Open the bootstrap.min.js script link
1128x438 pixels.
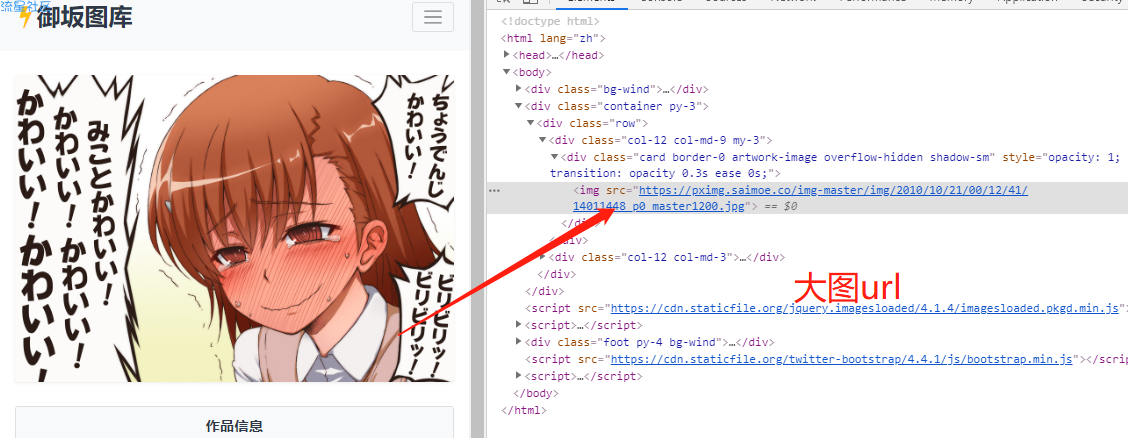tap(842, 360)
